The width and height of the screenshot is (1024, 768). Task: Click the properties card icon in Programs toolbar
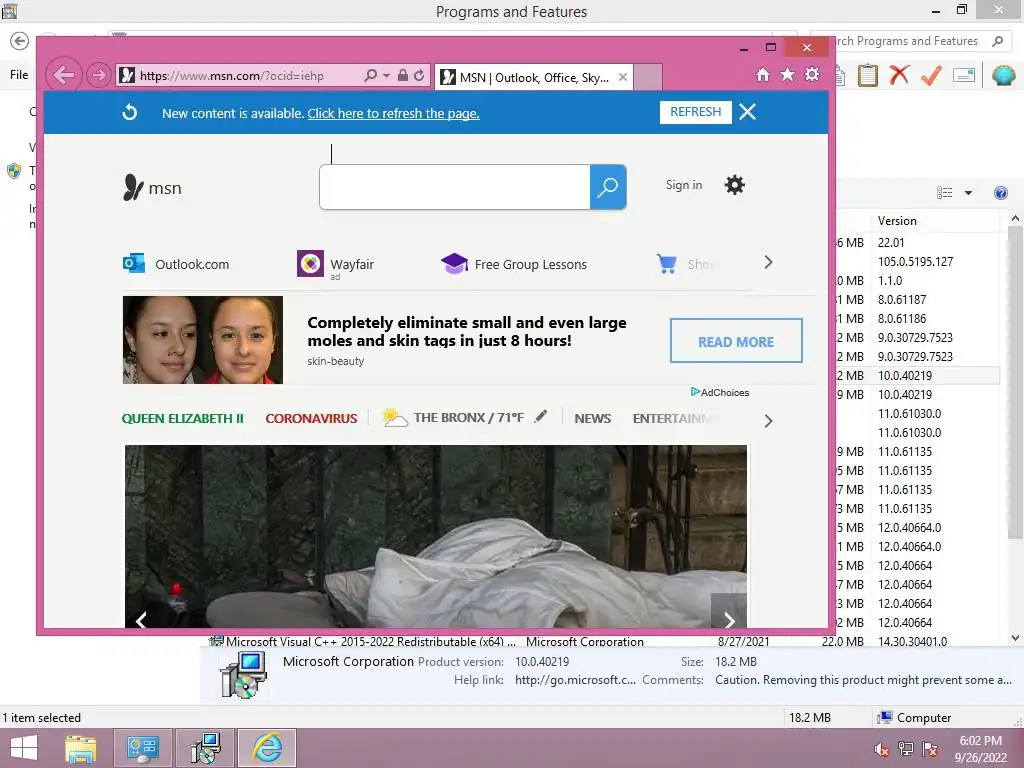click(964, 75)
